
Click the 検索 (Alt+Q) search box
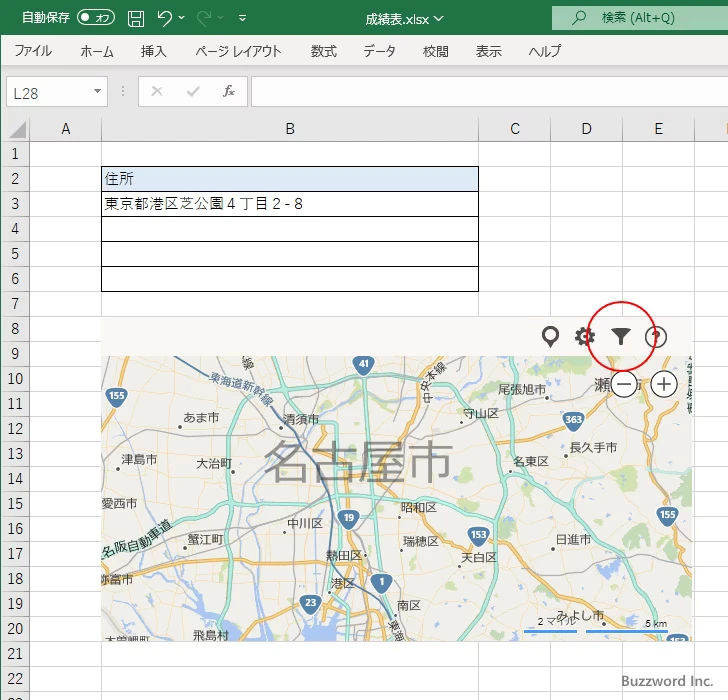click(x=640, y=18)
